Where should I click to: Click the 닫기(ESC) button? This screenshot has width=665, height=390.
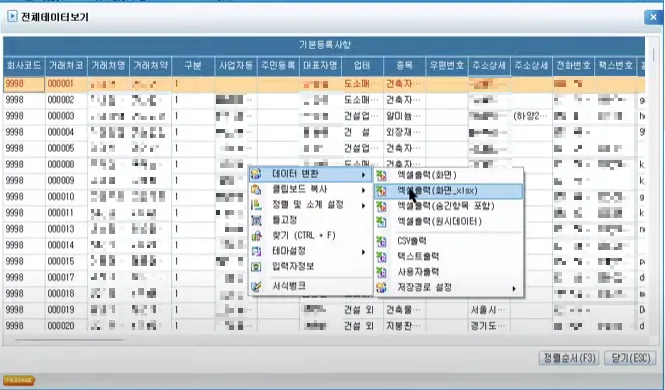click(631, 358)
